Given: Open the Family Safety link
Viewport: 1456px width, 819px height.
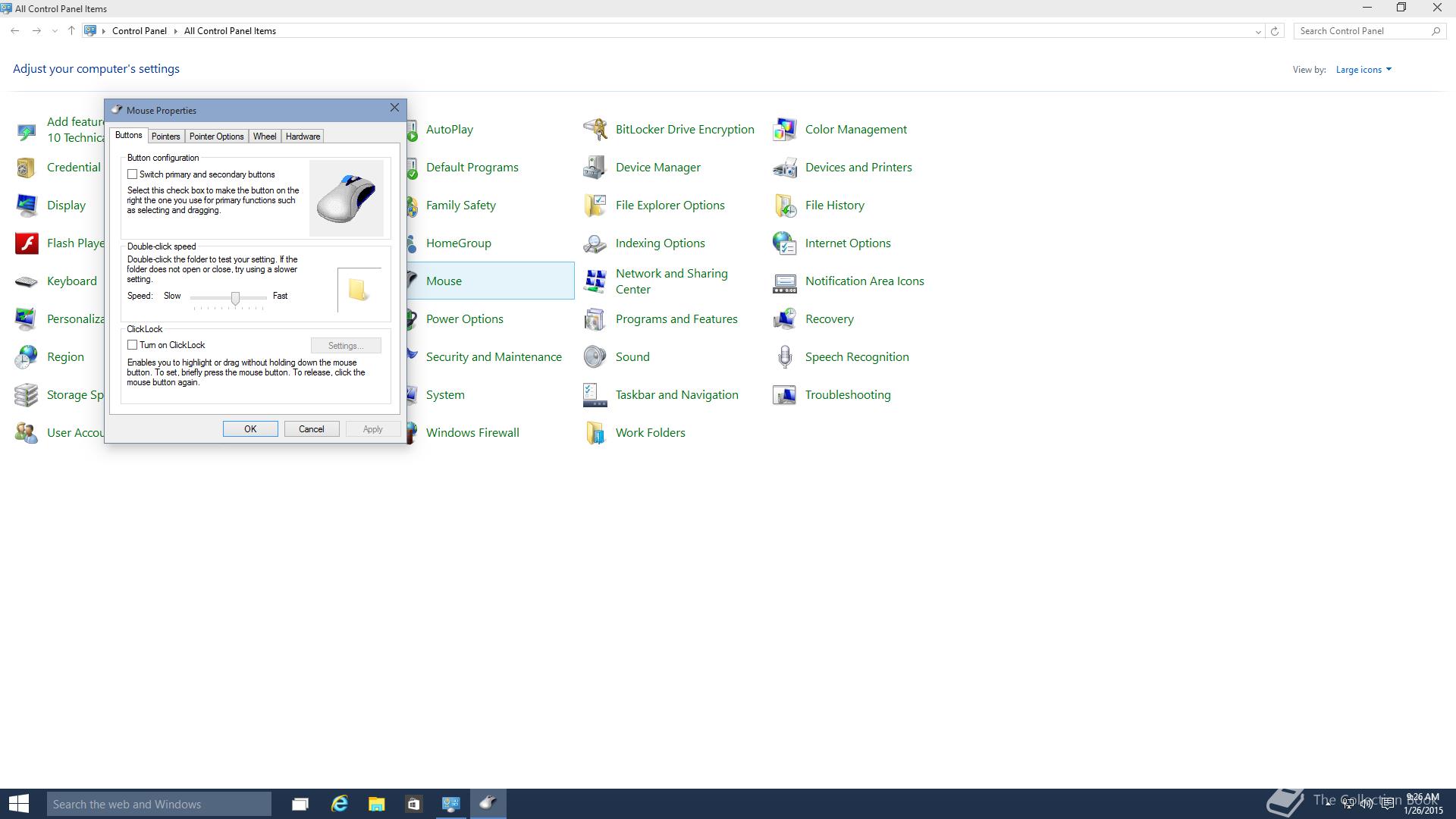Looking at the screenshot, I should point(461,206).
